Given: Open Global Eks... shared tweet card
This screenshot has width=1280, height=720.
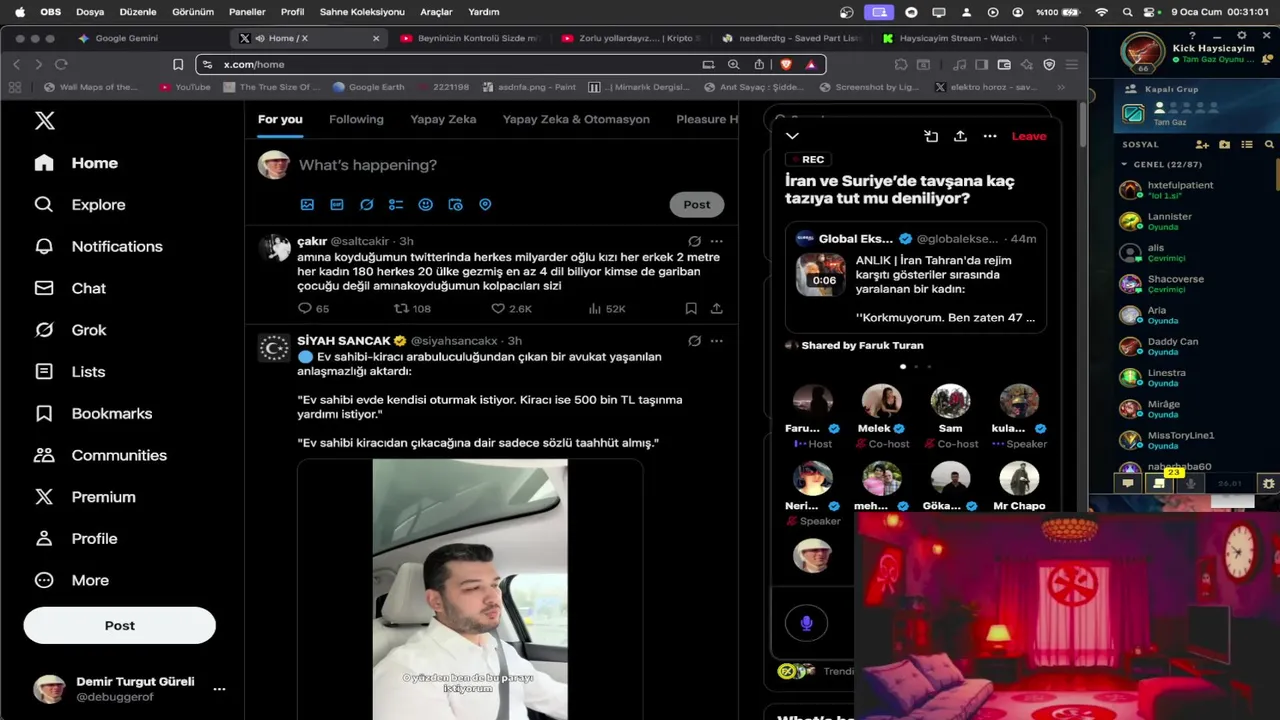Looking at the screenshot, I should click(x=916, y=277).
